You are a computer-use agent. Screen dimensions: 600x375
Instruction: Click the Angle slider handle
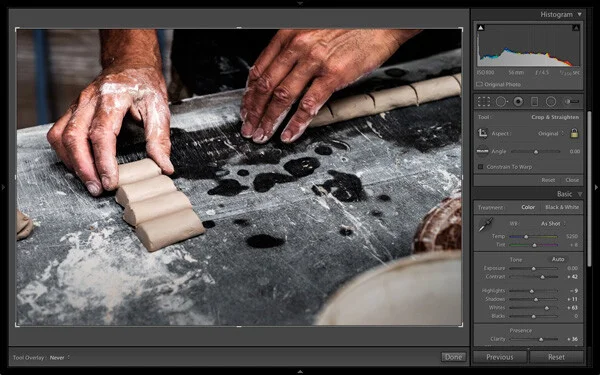tap(536, 152)
